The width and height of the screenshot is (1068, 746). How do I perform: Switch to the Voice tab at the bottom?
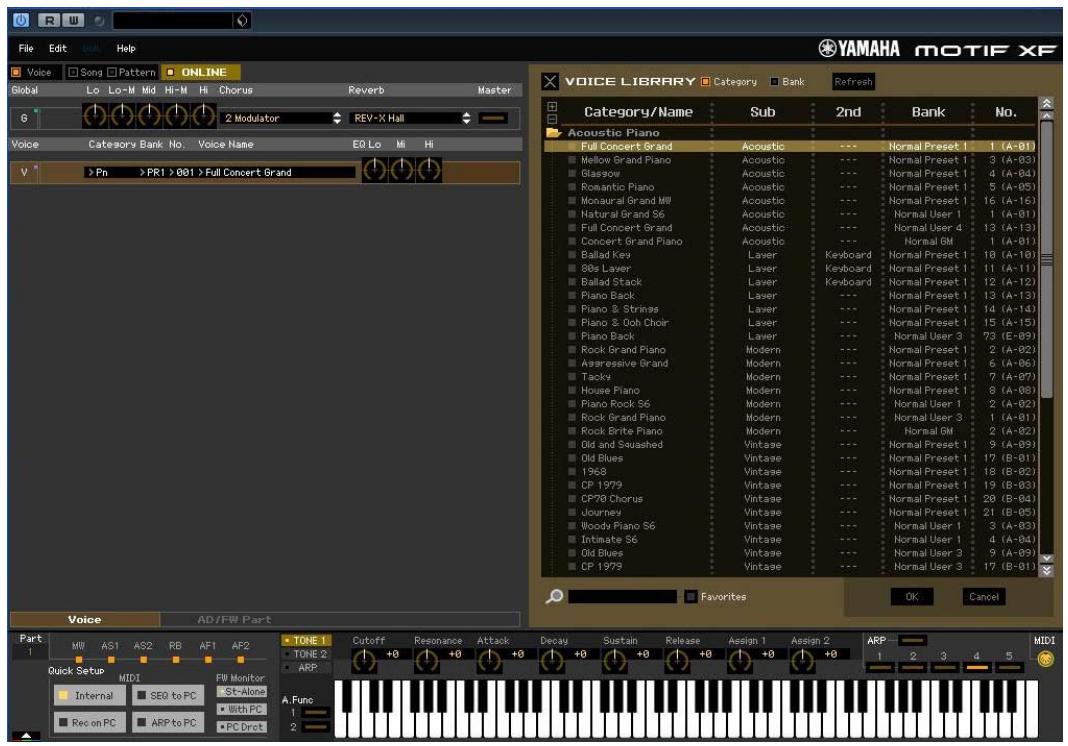[x=84, y=619]
